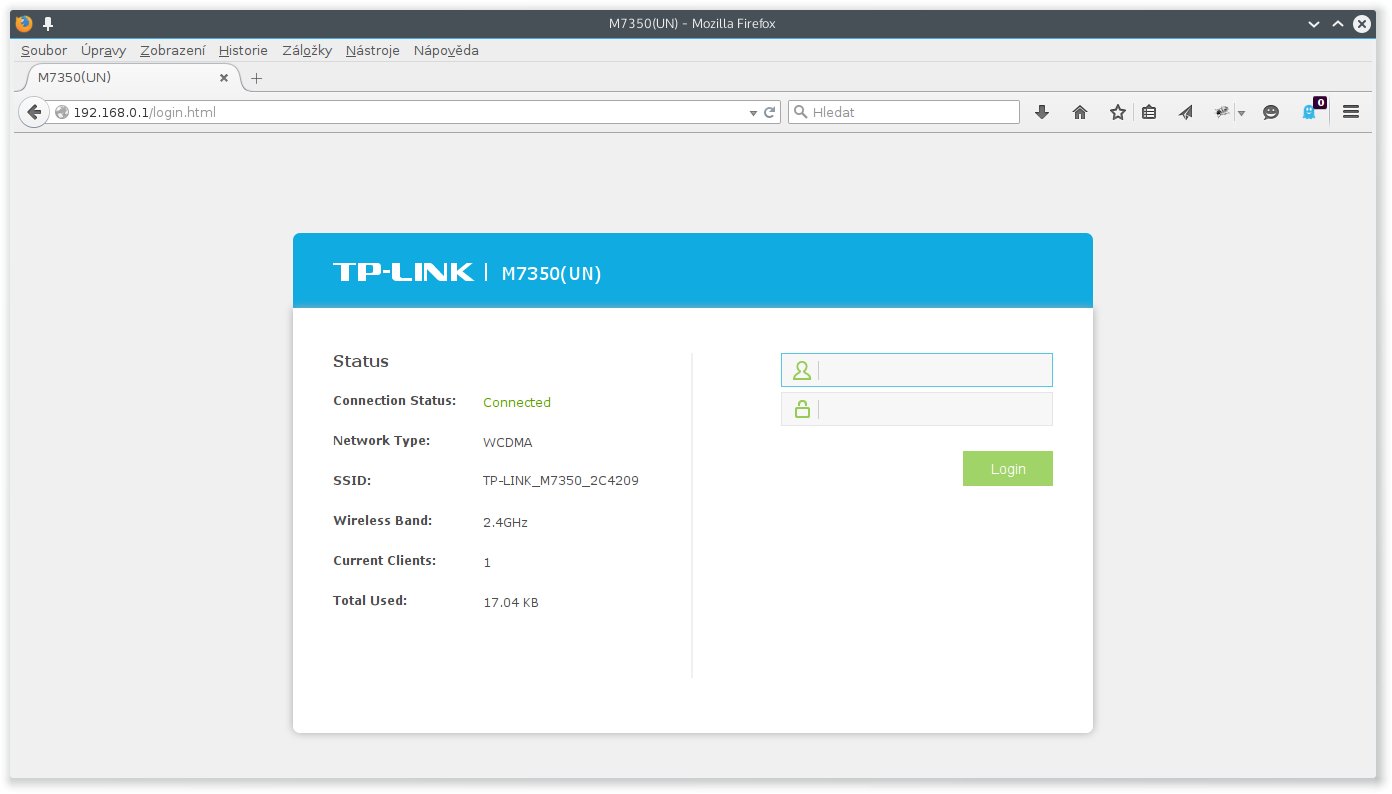Click the search magnifier icon

(x=800, y=112)
